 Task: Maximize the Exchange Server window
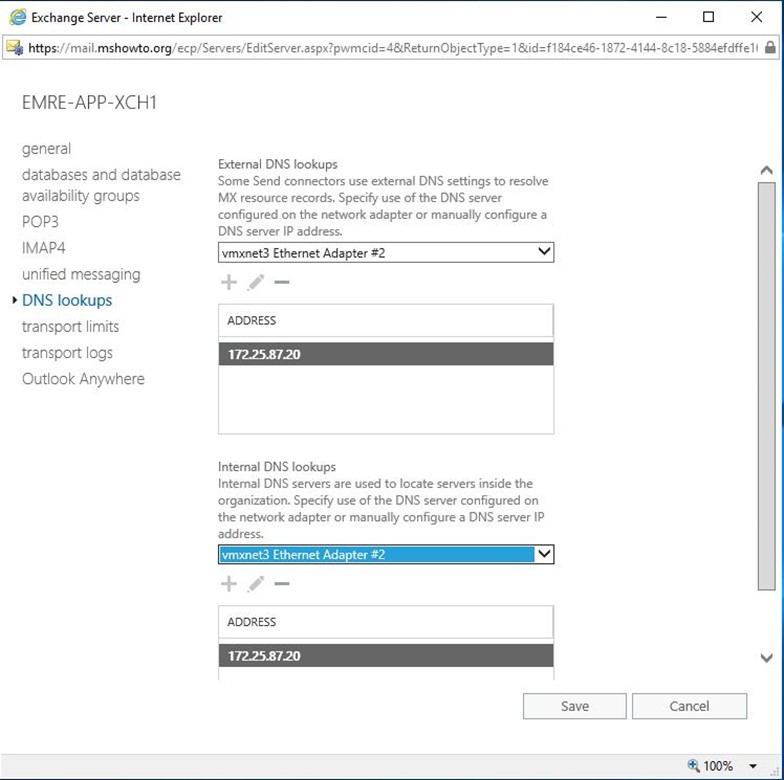[708, 18]
